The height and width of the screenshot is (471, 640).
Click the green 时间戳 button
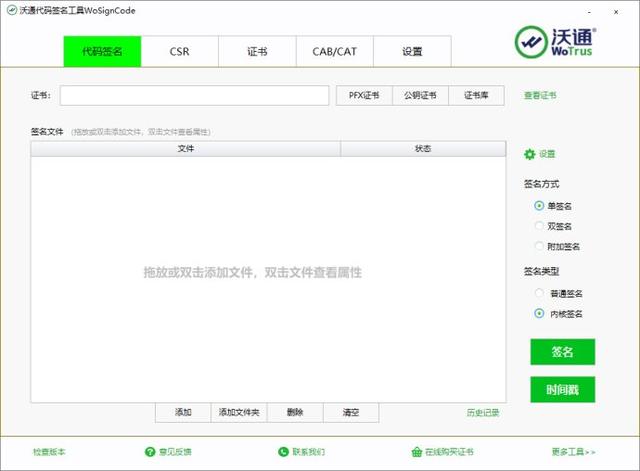[x=562, y=390]
